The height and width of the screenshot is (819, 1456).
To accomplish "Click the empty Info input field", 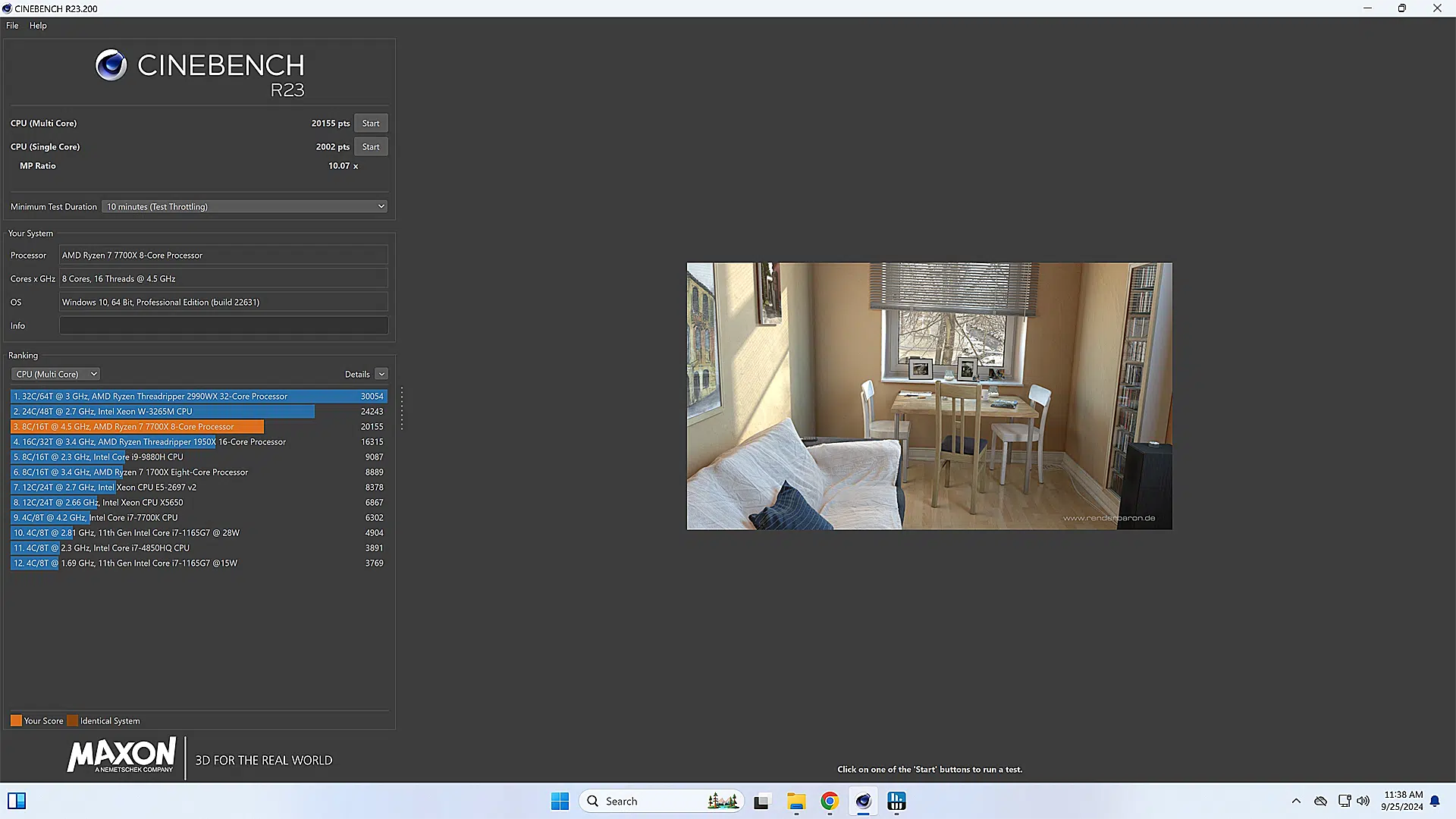I will tap(223, 325).
